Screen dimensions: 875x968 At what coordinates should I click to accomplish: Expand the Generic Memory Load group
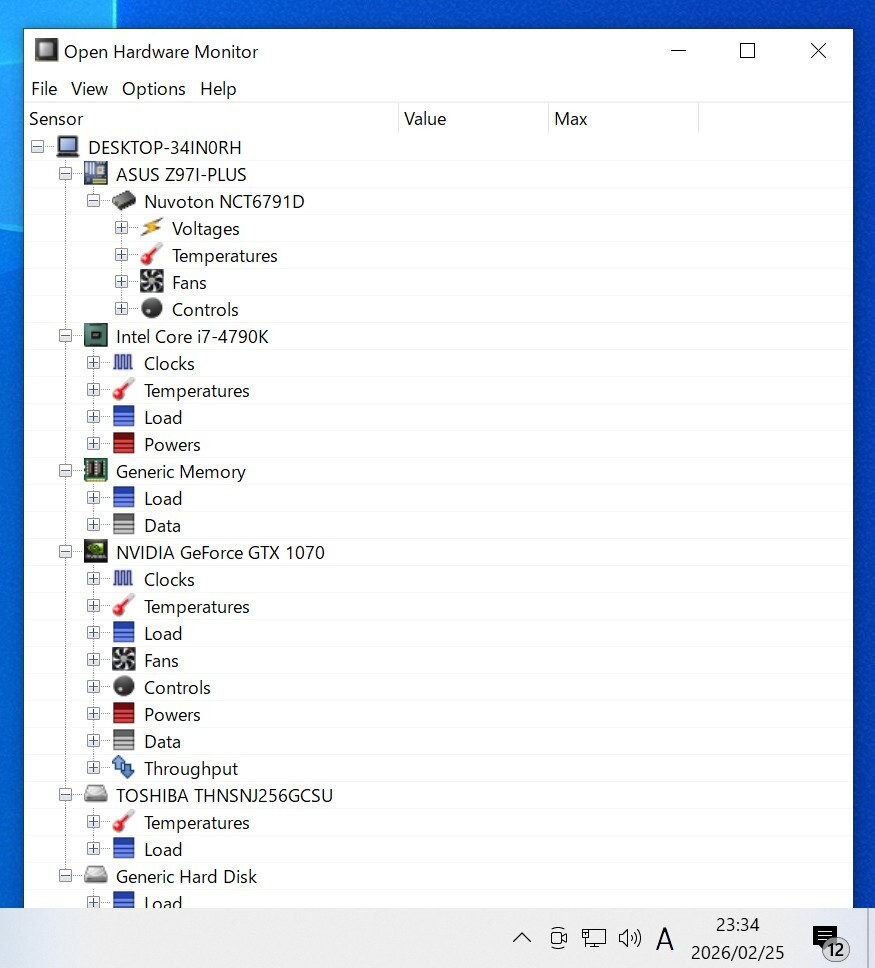(x=93, y=498)
